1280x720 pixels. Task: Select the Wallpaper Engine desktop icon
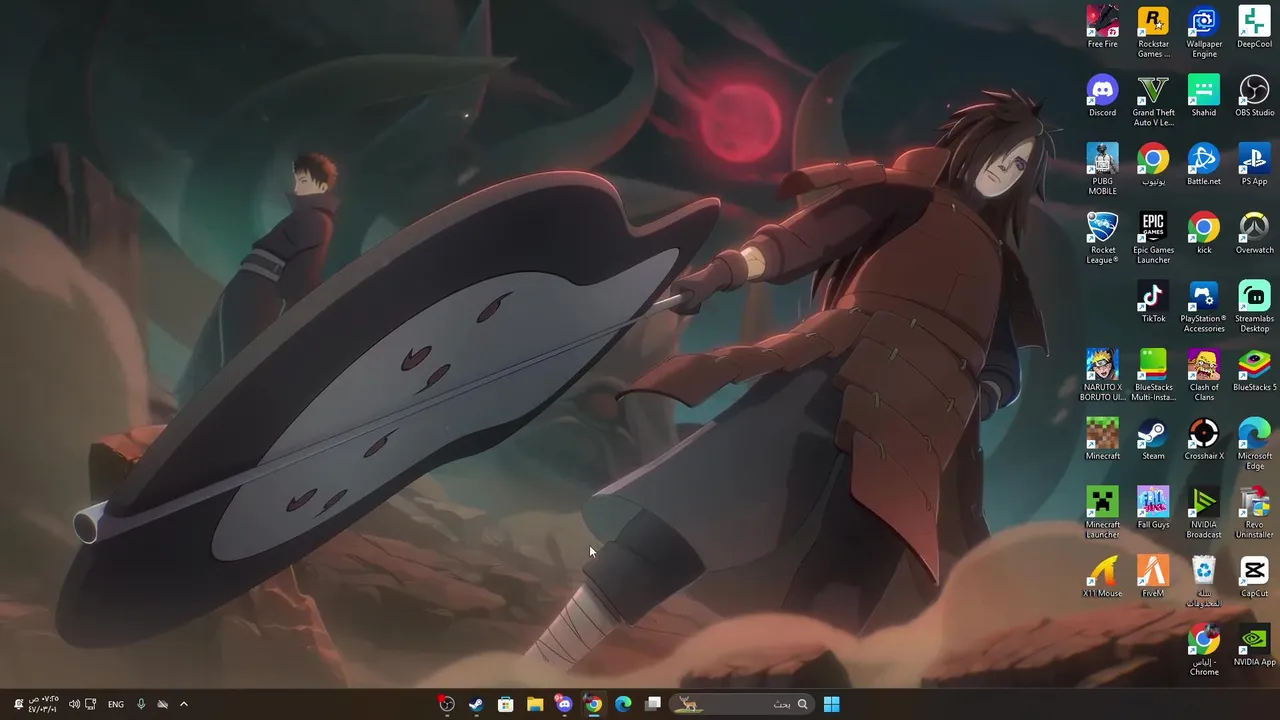tap(1204, 32)
